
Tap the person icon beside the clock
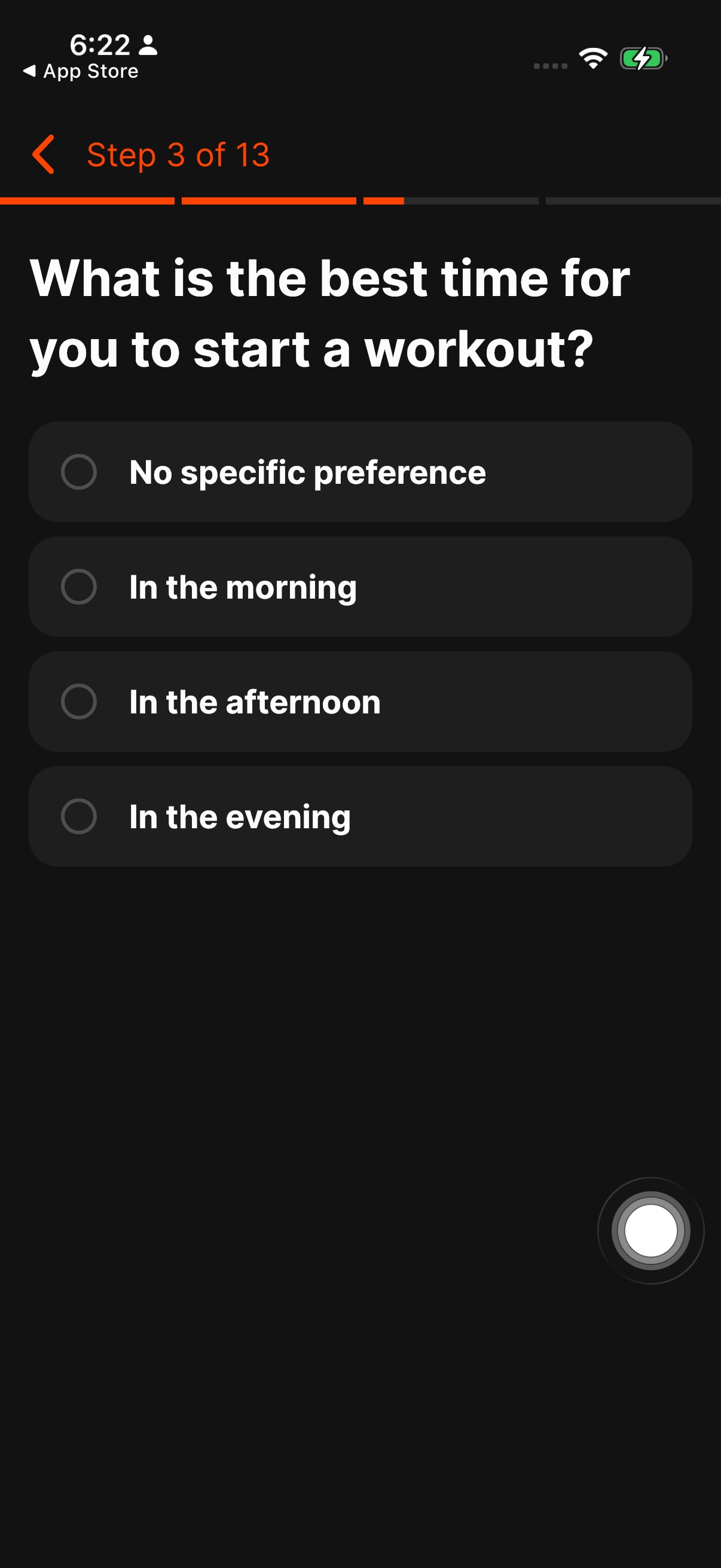(x=148, y=45)
